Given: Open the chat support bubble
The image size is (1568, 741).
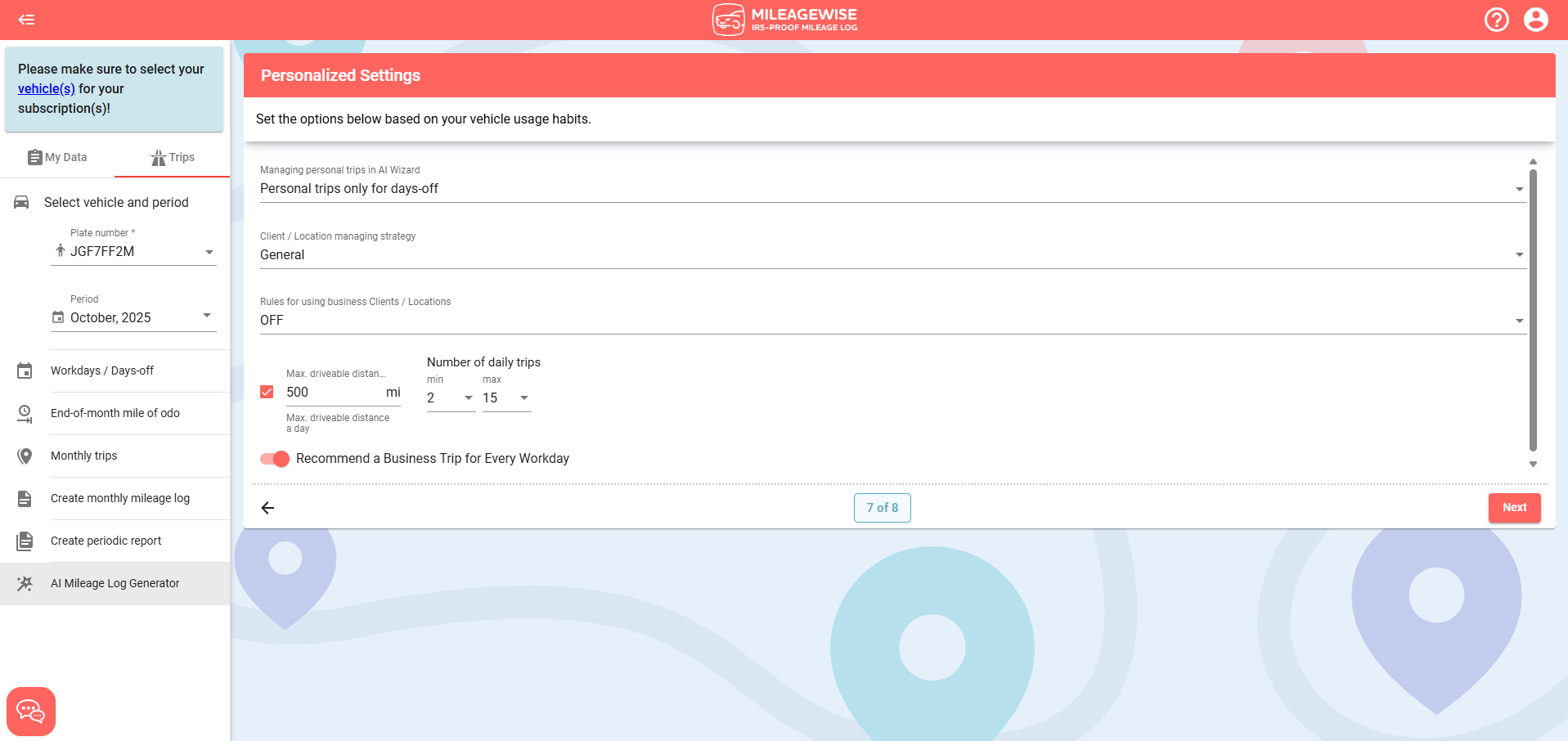Looking at the screenshot, I should coord(31,711).
